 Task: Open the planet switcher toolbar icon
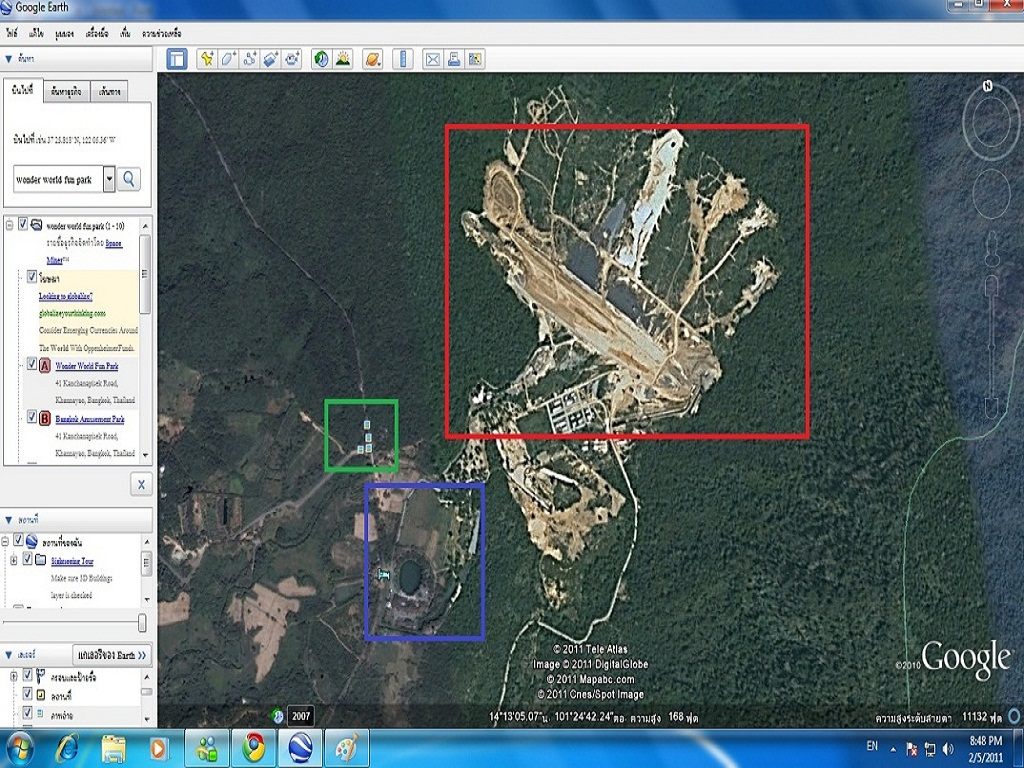(372, 59)
